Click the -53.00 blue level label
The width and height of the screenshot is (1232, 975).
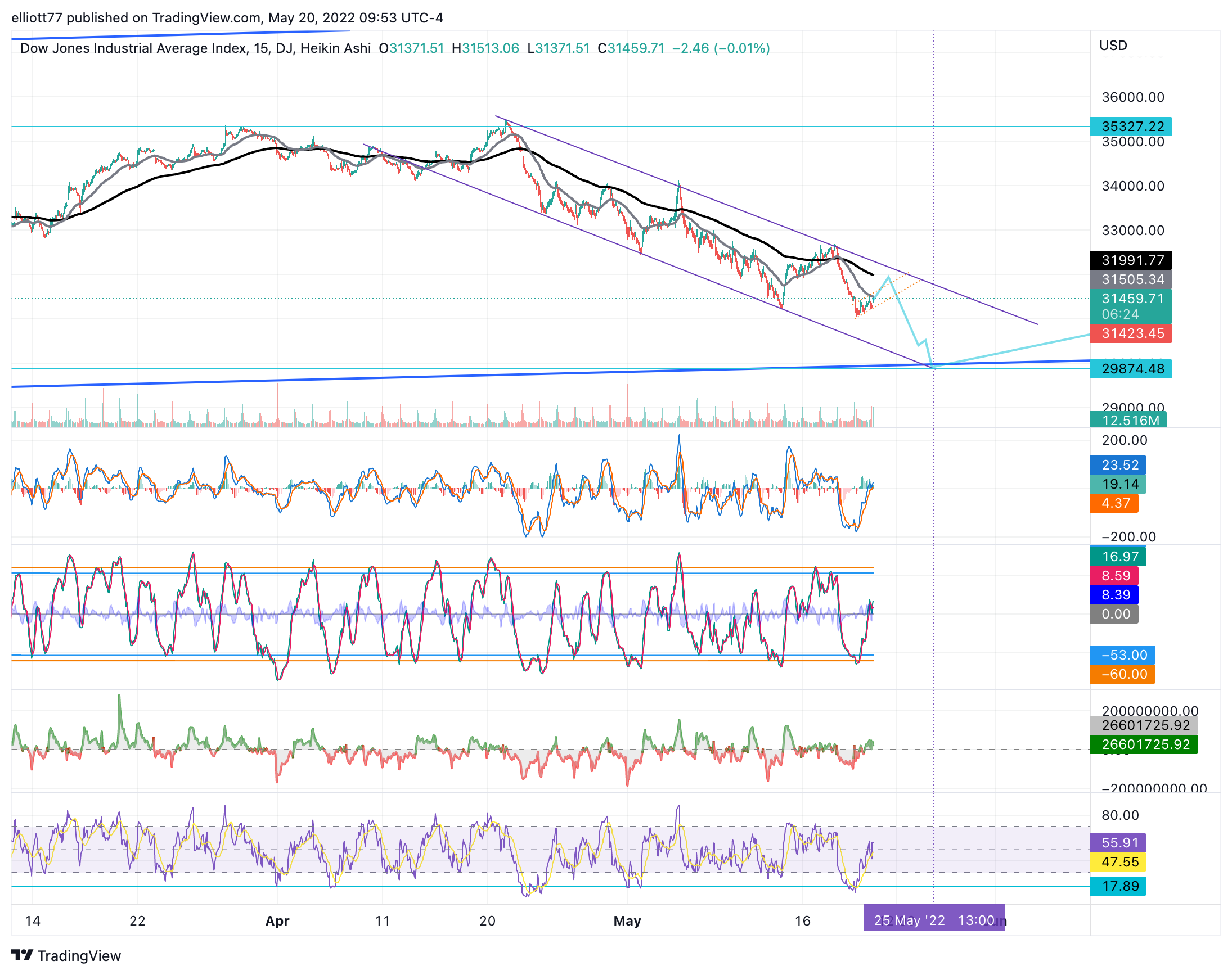[x=1122, y=654]
